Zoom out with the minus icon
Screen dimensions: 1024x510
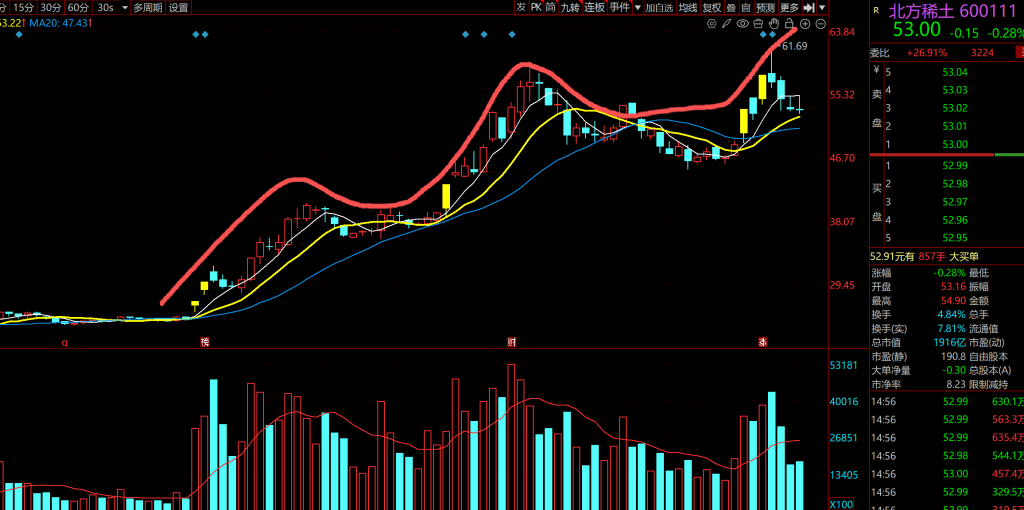click(x=821, y=23)
